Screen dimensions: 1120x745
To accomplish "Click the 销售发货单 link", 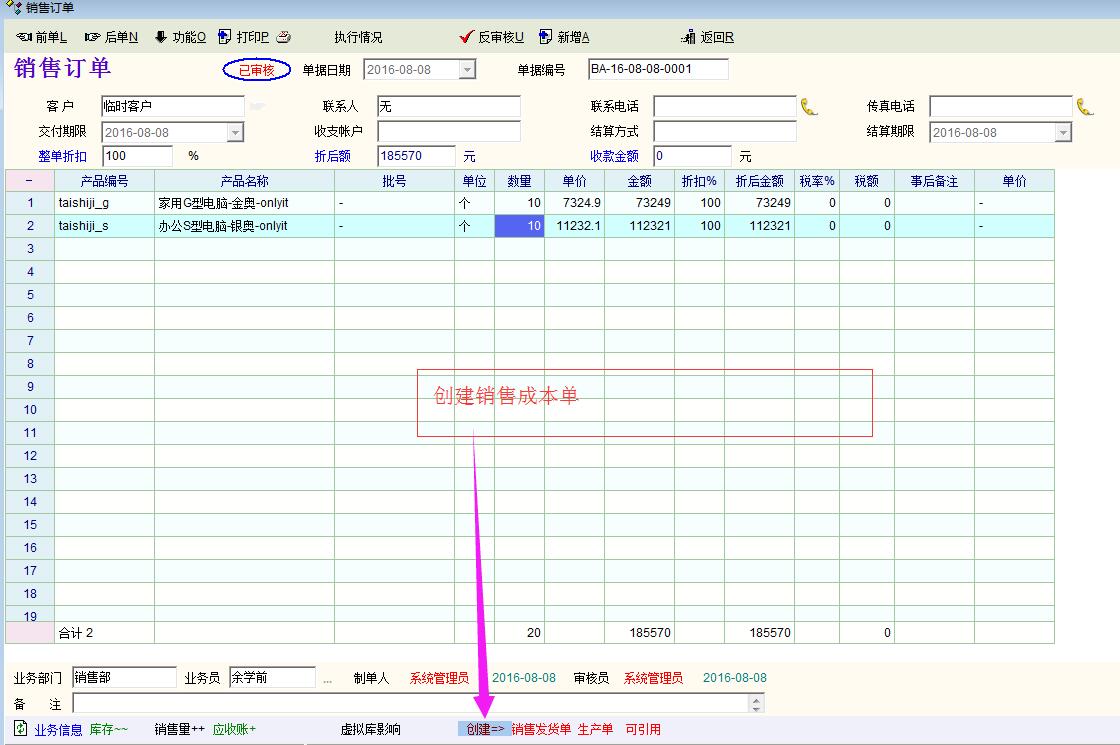I will 541,729.
